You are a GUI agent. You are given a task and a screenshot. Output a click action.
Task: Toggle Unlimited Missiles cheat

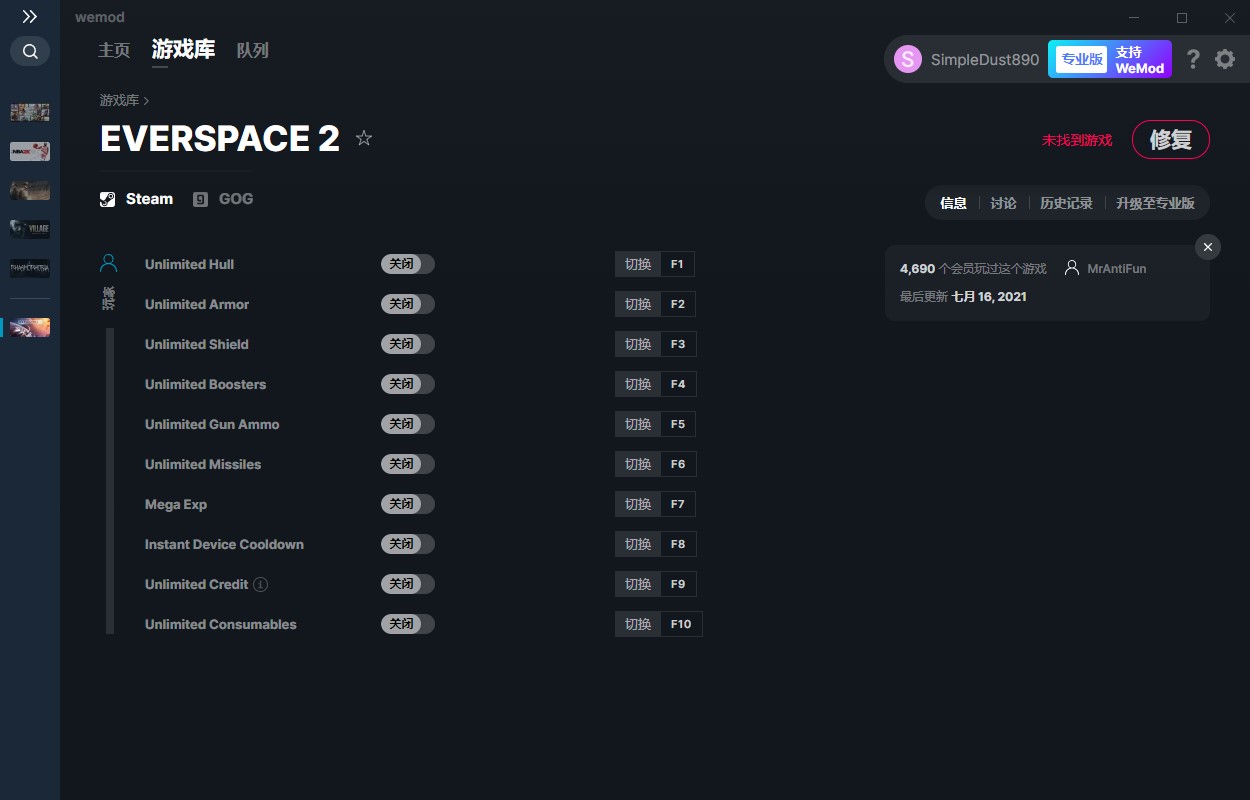coord(408,464)
